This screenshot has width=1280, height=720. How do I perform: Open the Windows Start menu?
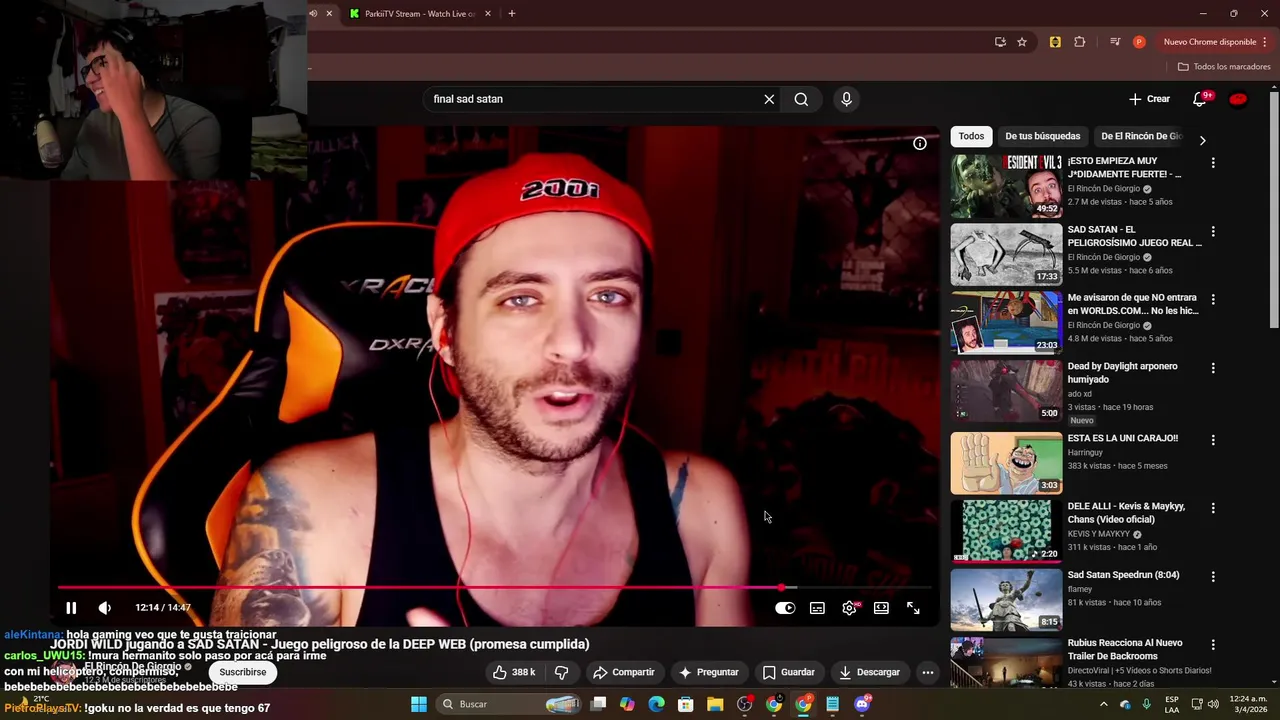tap(419, 704)
